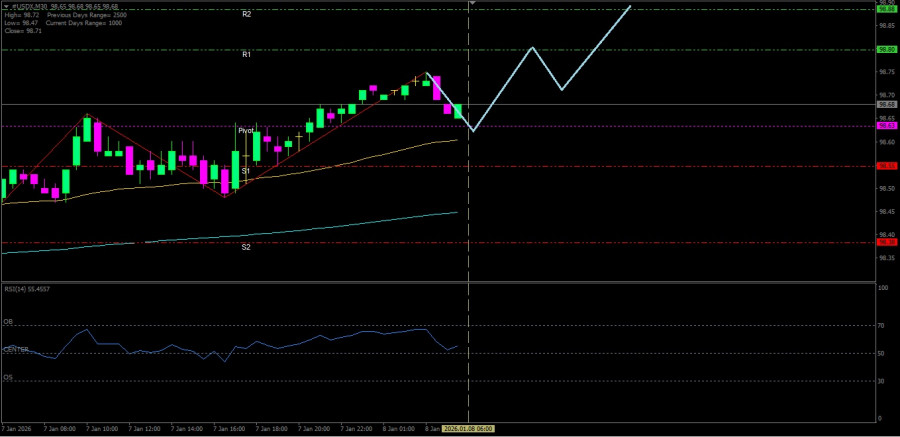The image size is (900, 437).
Task: Click the gray 98.68 current price tag
Action: coord(886,104)
